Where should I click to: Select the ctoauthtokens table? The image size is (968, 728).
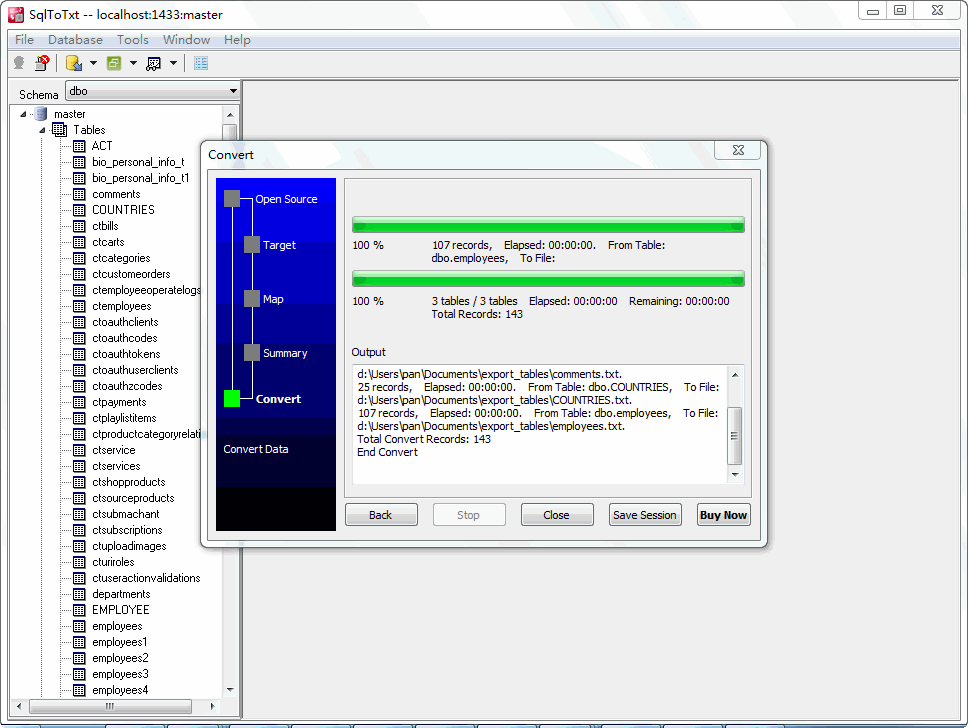(x=126, y=354)
